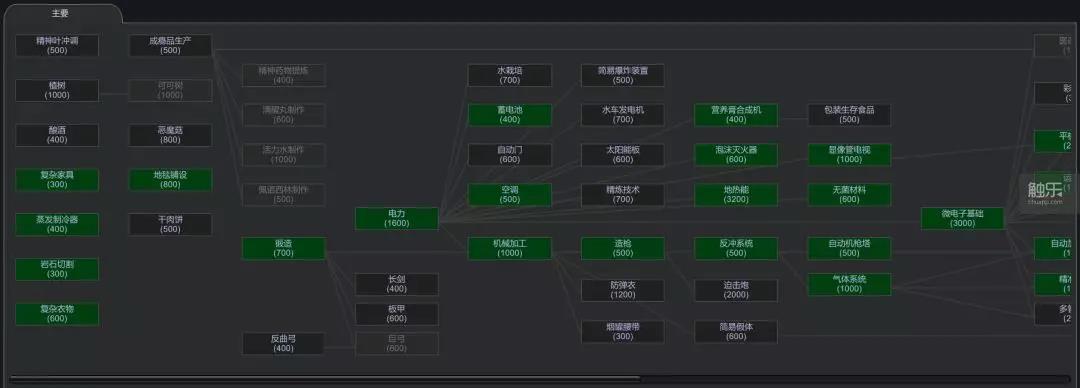This screenshot has height=388, width=1080.
Task: Select the 干肉饼 (500) research node
Action: 170,224
